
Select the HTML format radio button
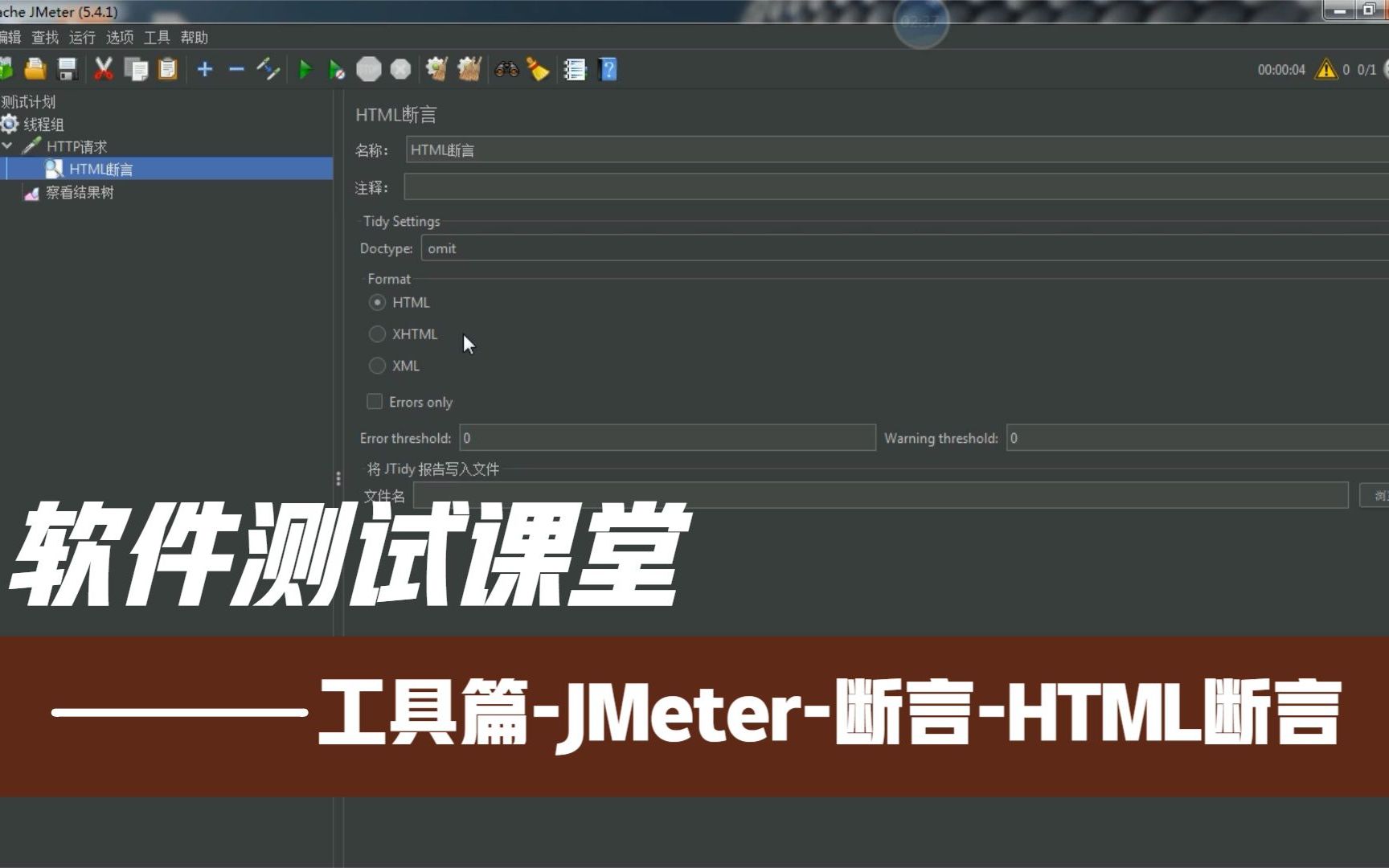click(x=377, y=303)
